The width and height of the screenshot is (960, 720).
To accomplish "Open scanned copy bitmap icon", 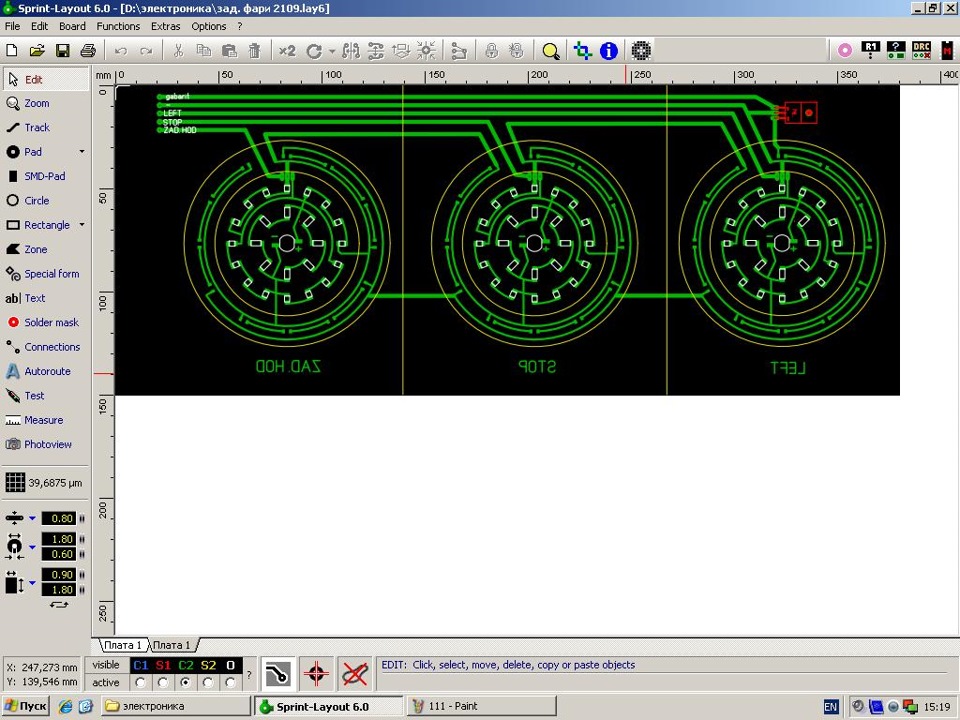I will point(641,51).
